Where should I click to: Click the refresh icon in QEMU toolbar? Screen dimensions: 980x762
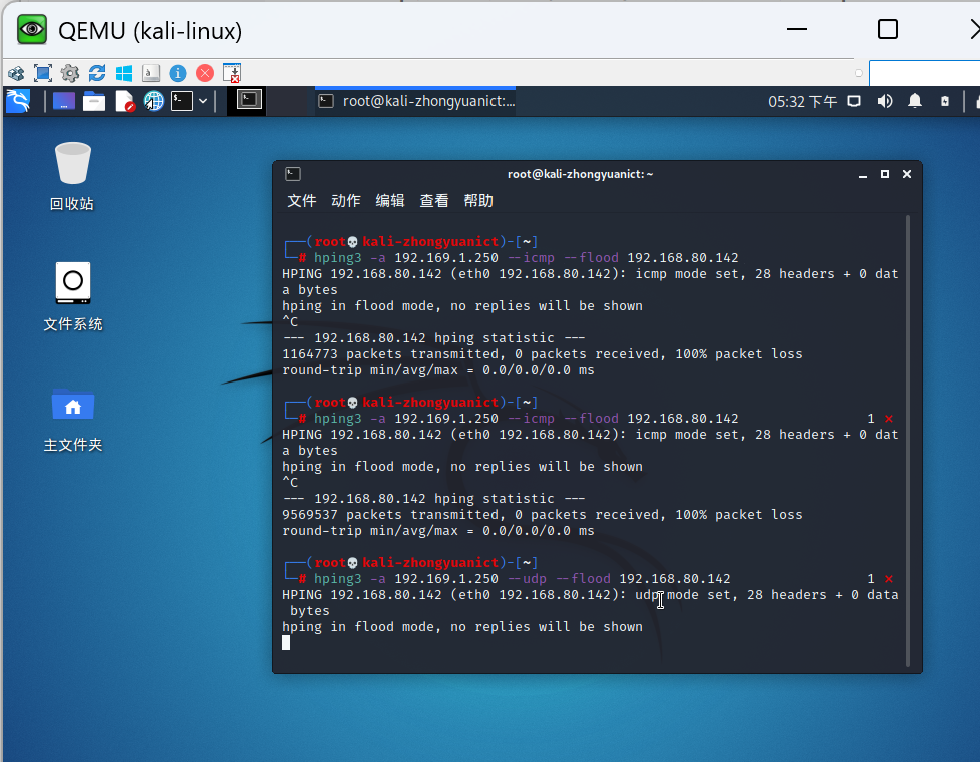96,73
